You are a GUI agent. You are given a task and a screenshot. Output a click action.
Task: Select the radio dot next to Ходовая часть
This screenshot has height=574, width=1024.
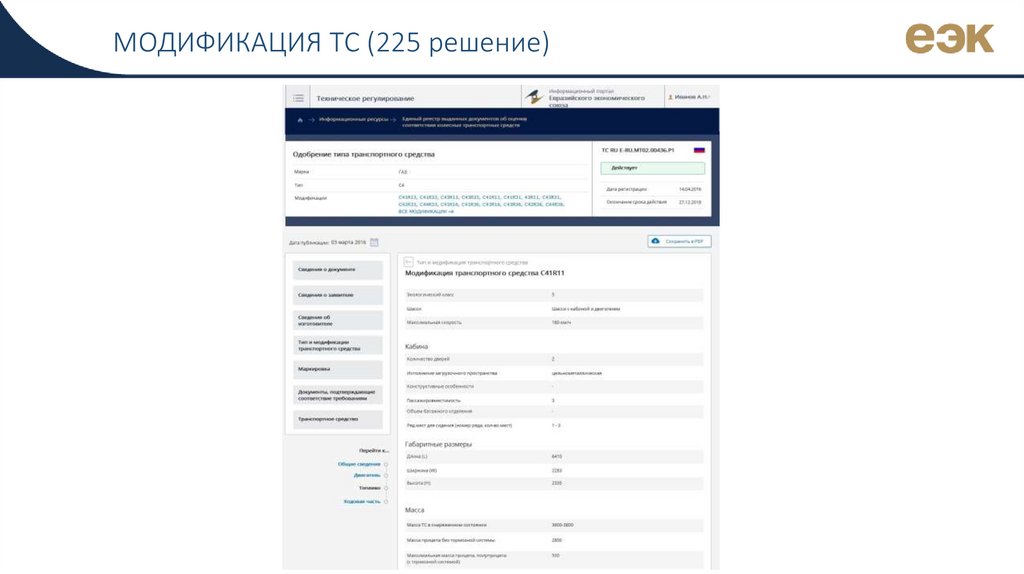386,502
